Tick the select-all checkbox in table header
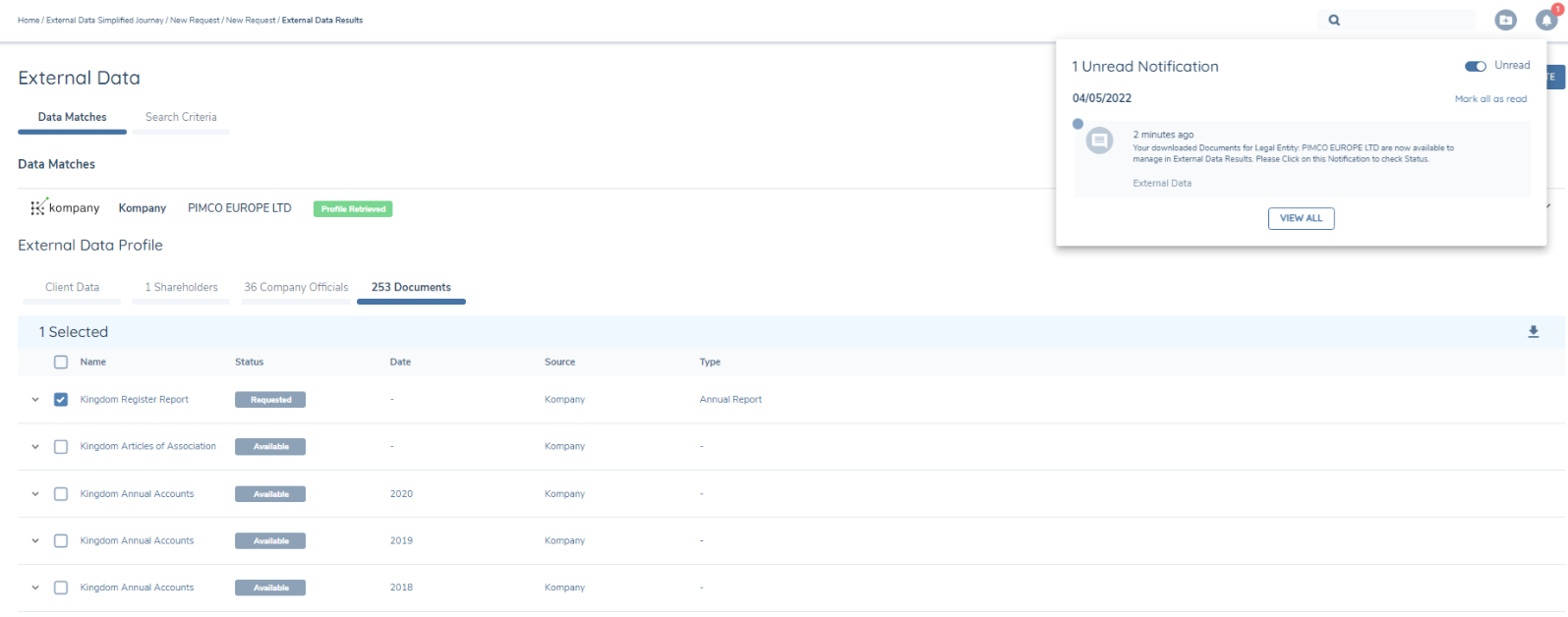 pos(61,363)
